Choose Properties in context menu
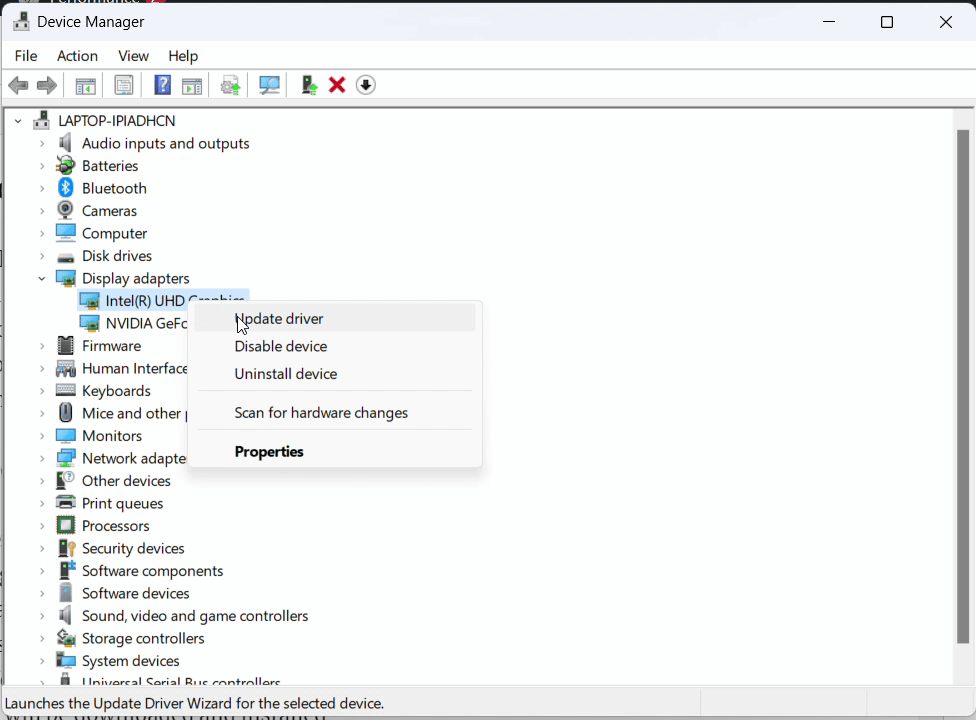 pyautogui.click(x=335, y=452)
